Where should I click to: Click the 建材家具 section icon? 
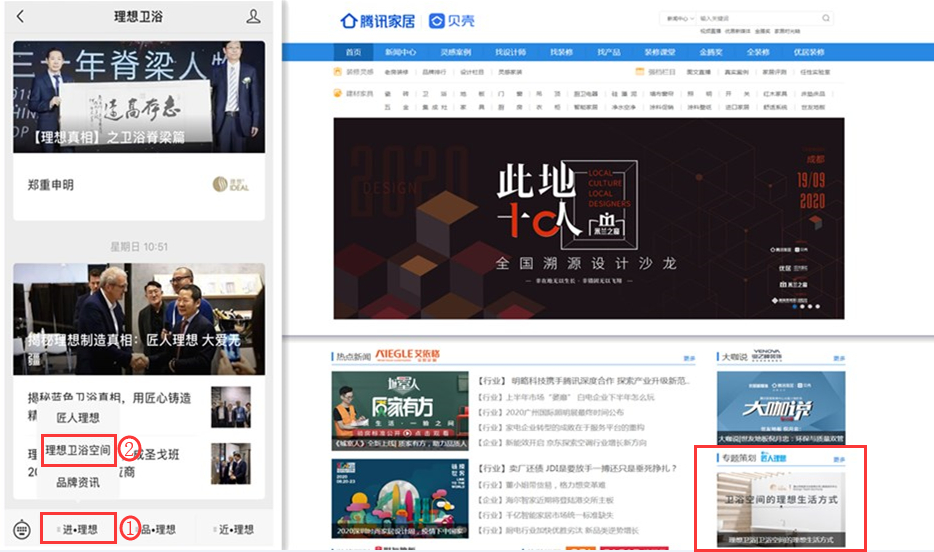click(x=337, y=93)
